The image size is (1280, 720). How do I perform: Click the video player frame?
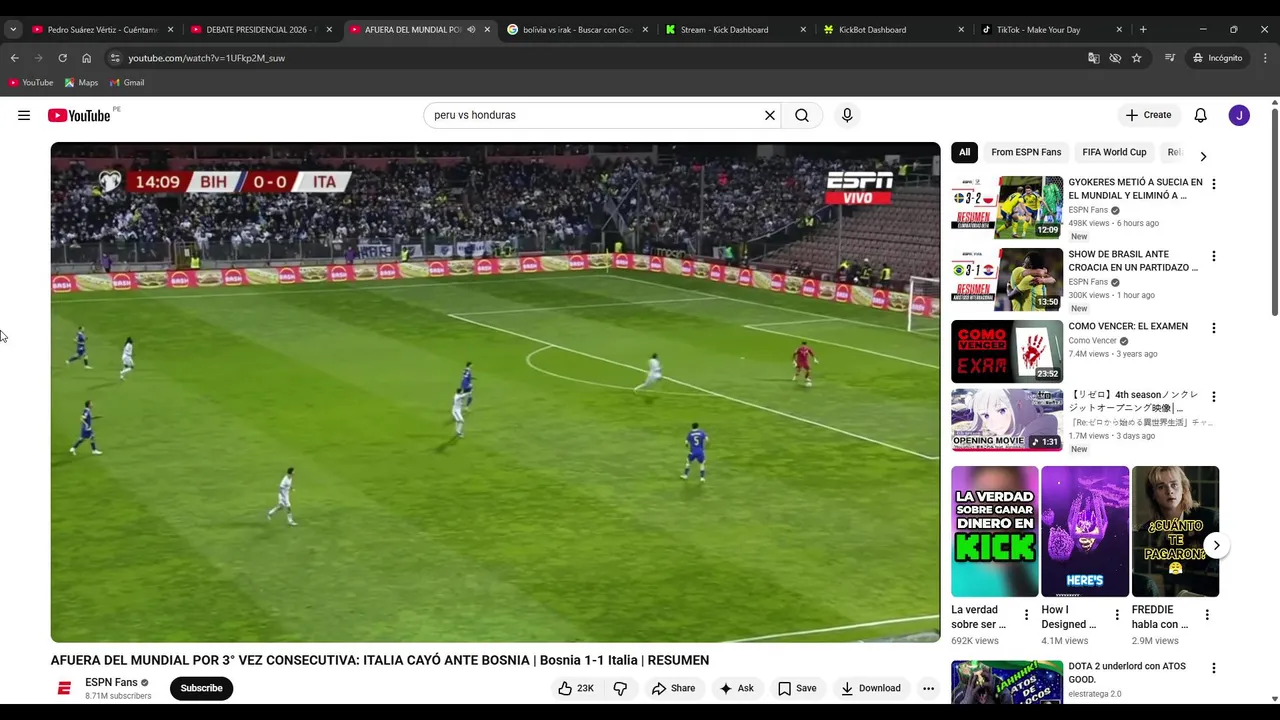pos(495,392)
